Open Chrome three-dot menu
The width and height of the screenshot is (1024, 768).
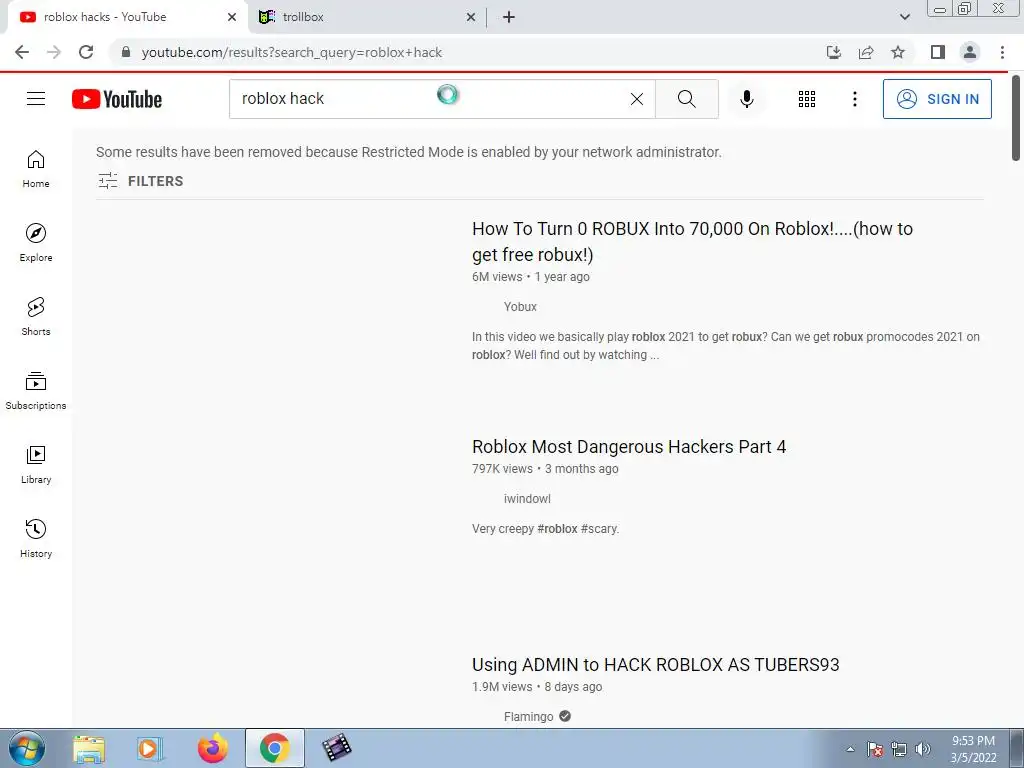click(x=1002, y=52)
